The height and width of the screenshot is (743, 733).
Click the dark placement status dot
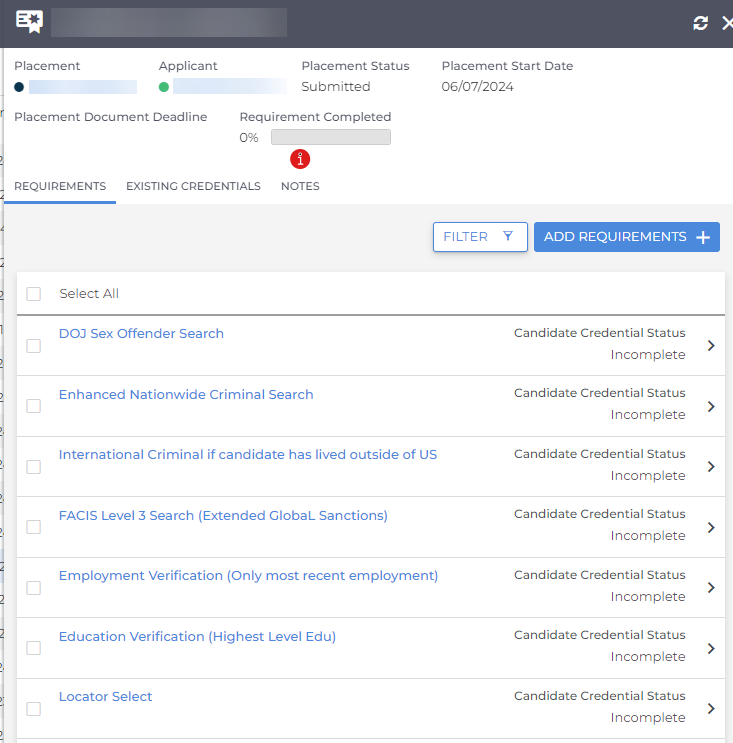19,87
